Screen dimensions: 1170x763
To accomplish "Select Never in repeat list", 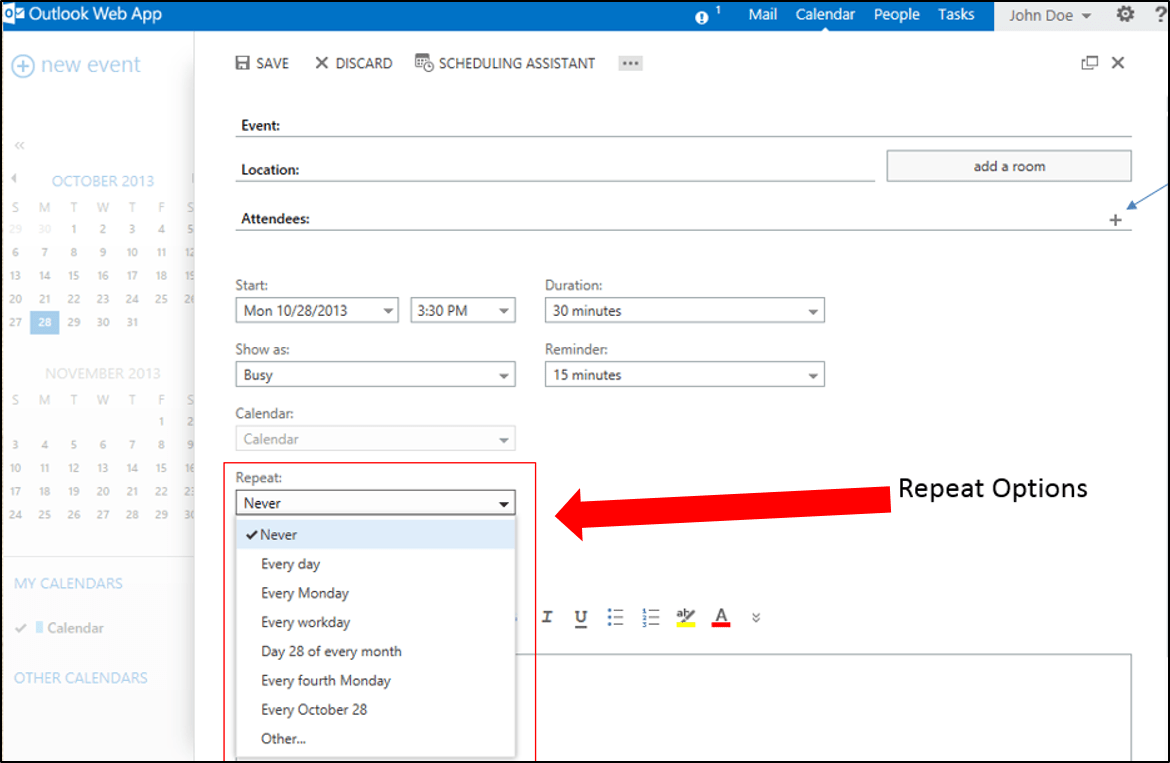I will (x=375, y=535).
